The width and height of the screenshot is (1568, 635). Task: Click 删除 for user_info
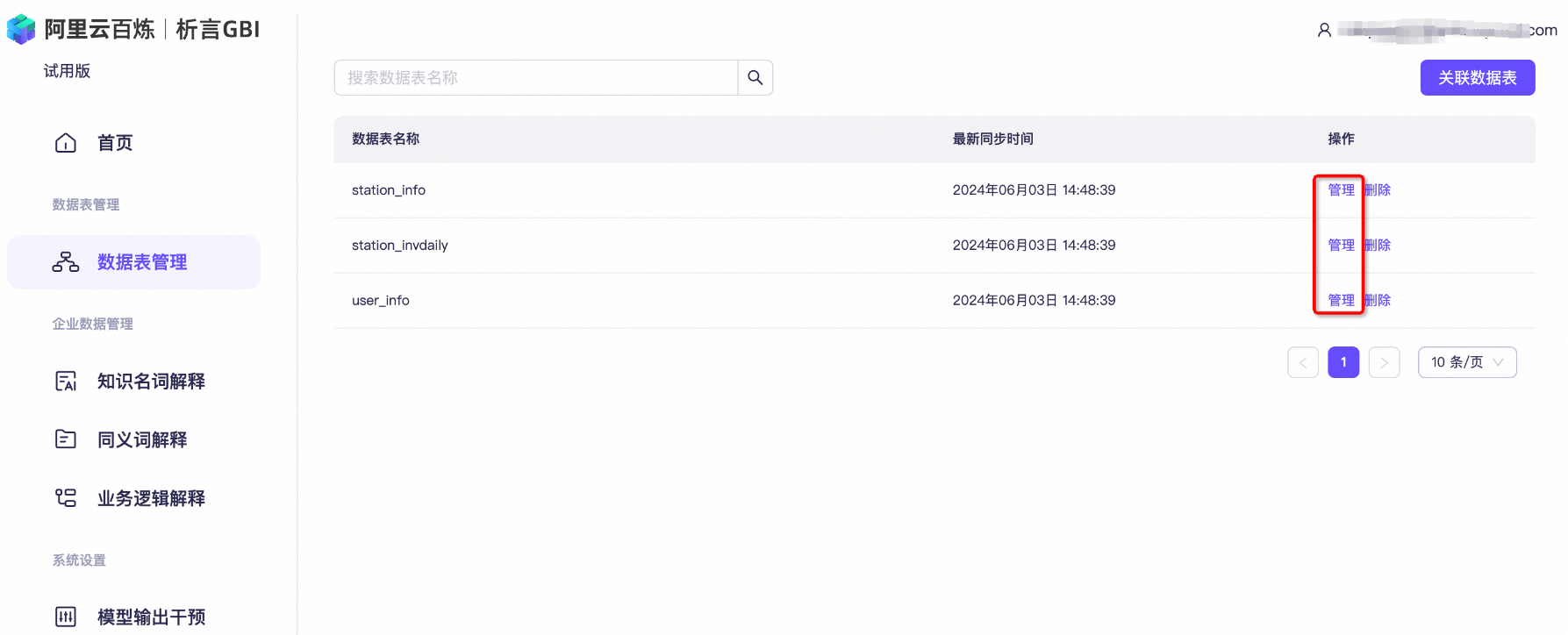point(1378,301)
